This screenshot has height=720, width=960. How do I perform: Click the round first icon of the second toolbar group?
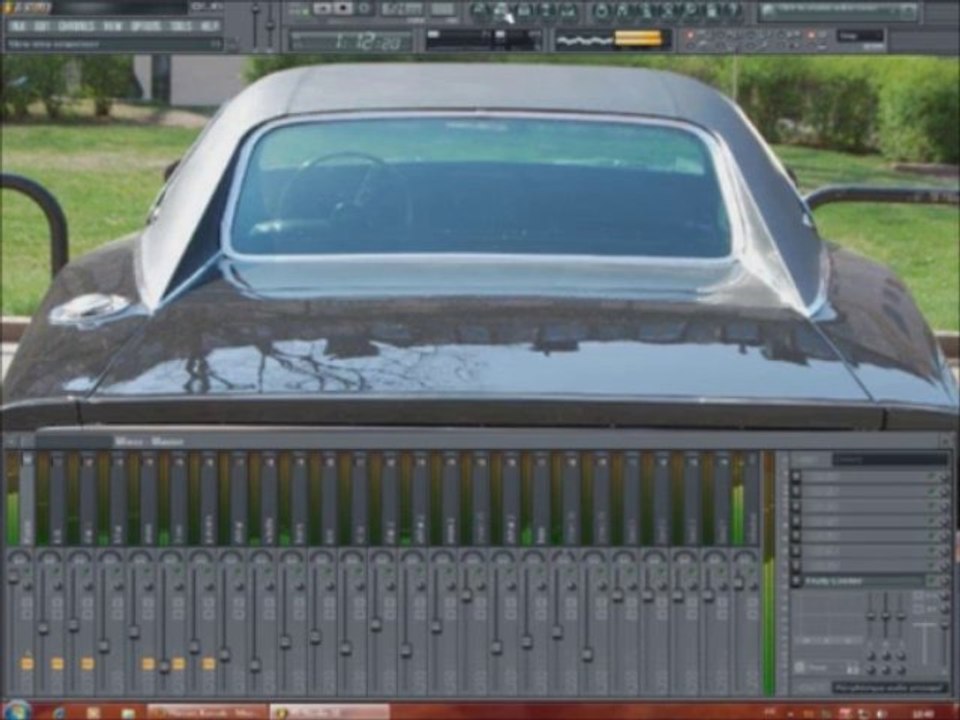602,10
